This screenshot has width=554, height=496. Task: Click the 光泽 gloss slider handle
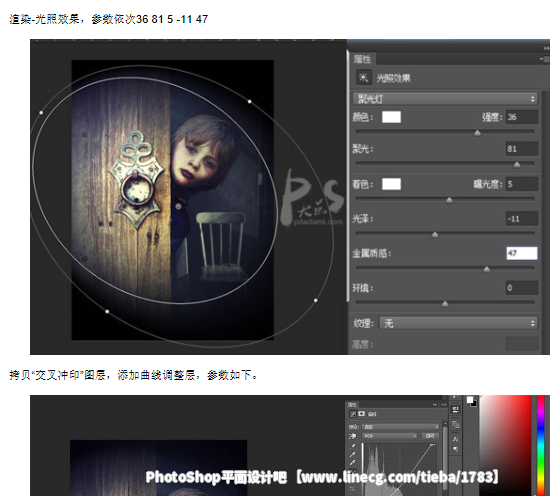[x=435, y=235]
